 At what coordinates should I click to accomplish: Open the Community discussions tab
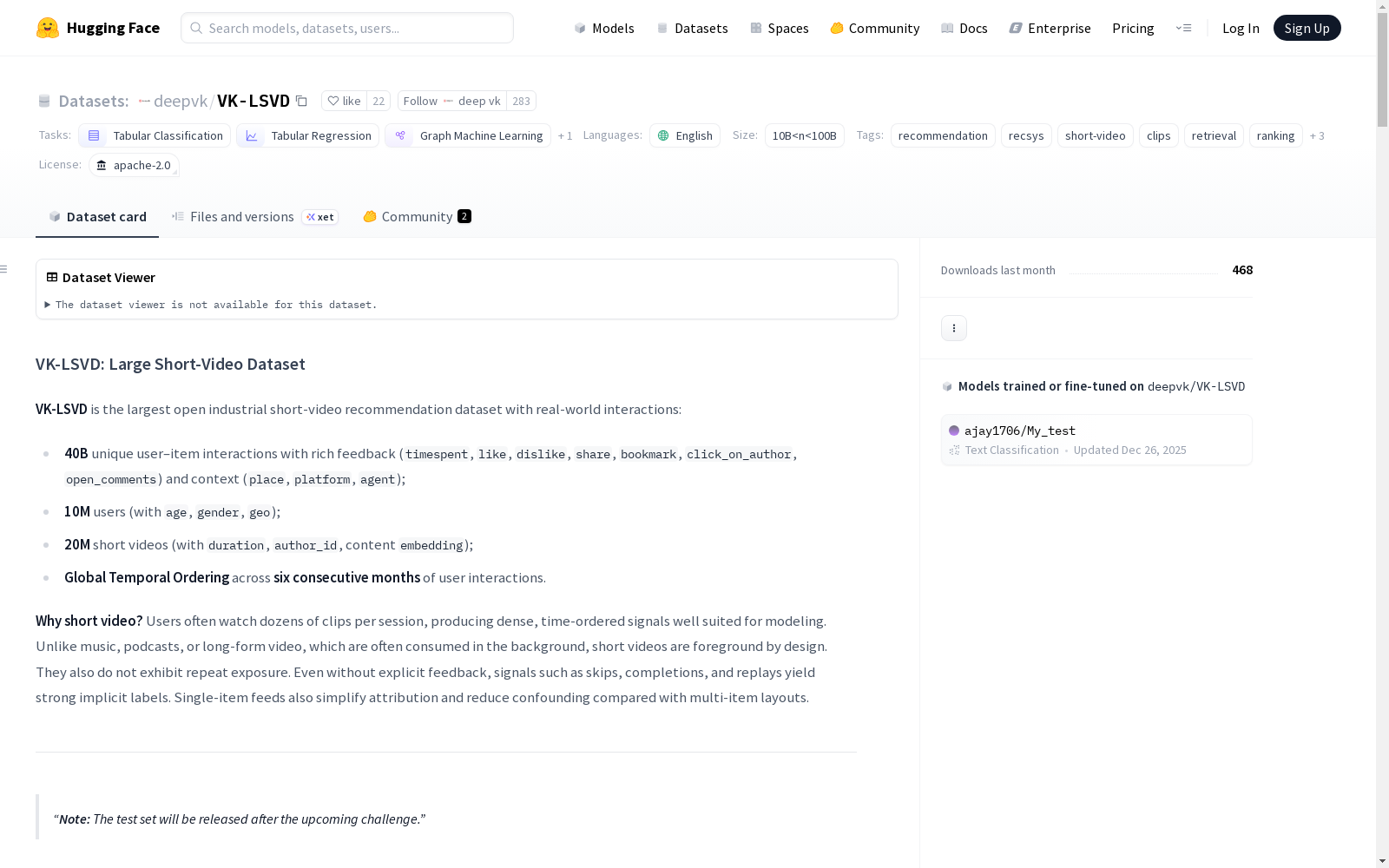pos(417,217)
